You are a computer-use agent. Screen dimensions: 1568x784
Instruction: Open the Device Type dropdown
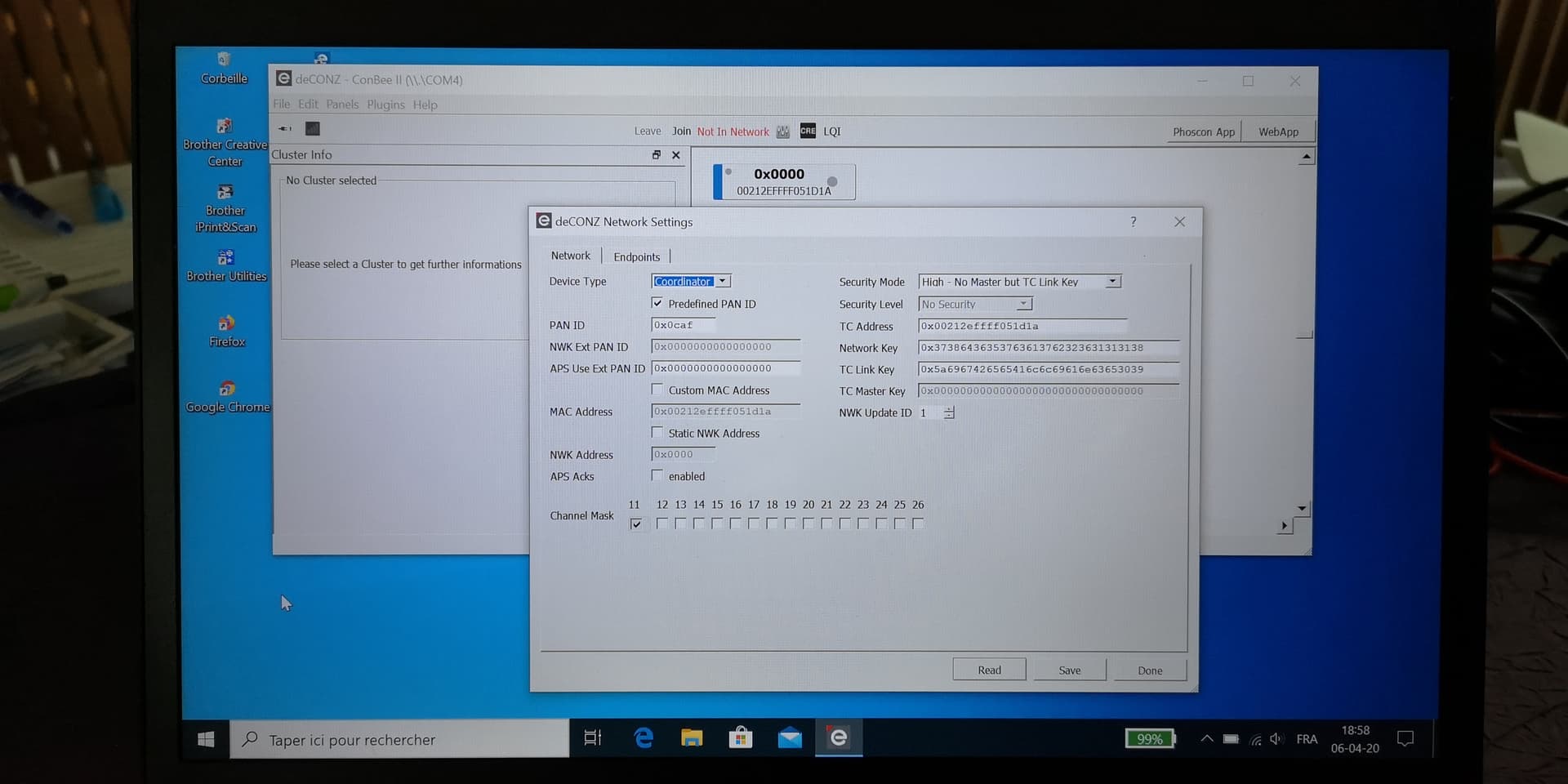coord(691,281)
